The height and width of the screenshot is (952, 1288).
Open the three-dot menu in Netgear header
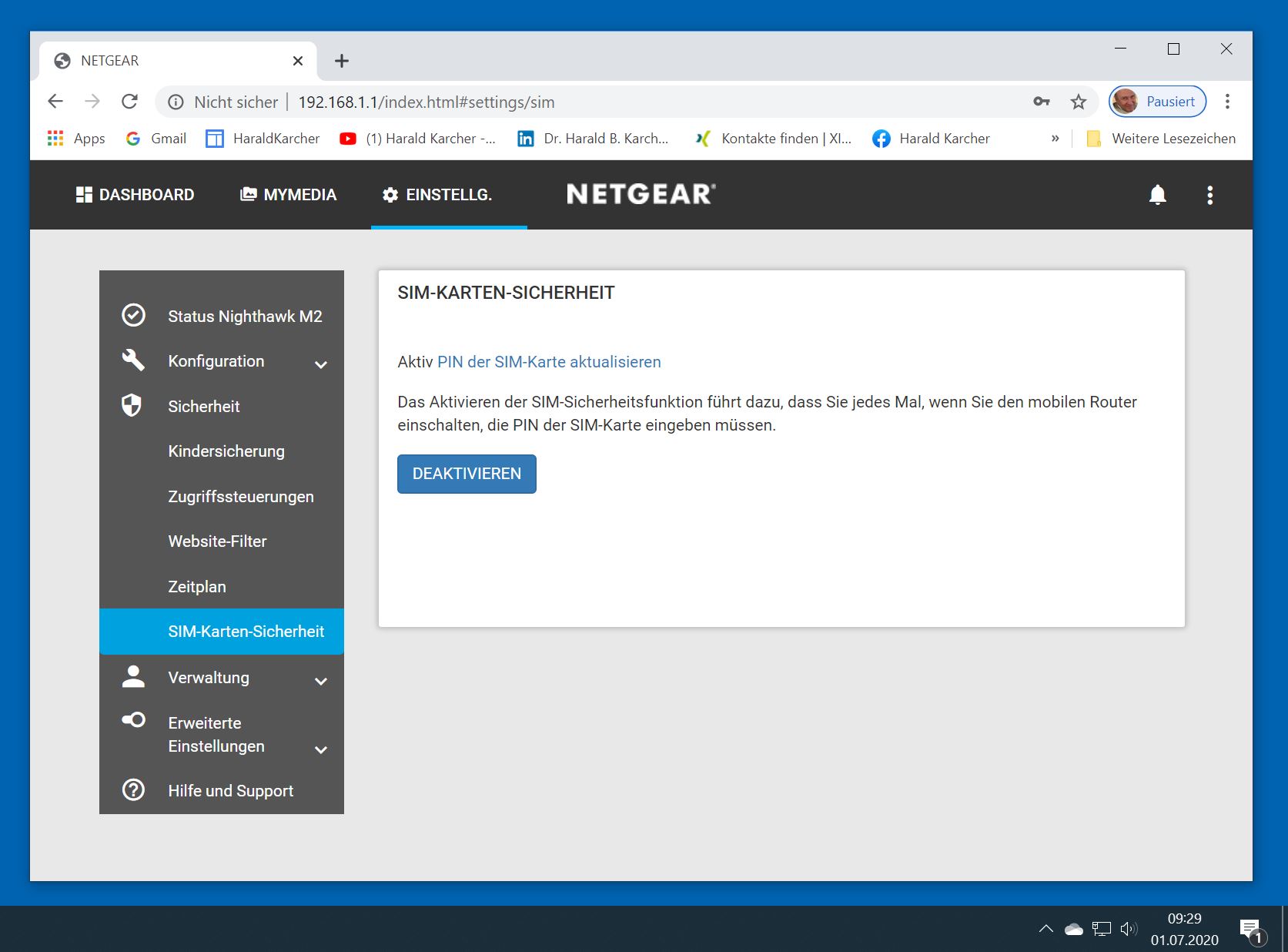(x=1209, y=195)
